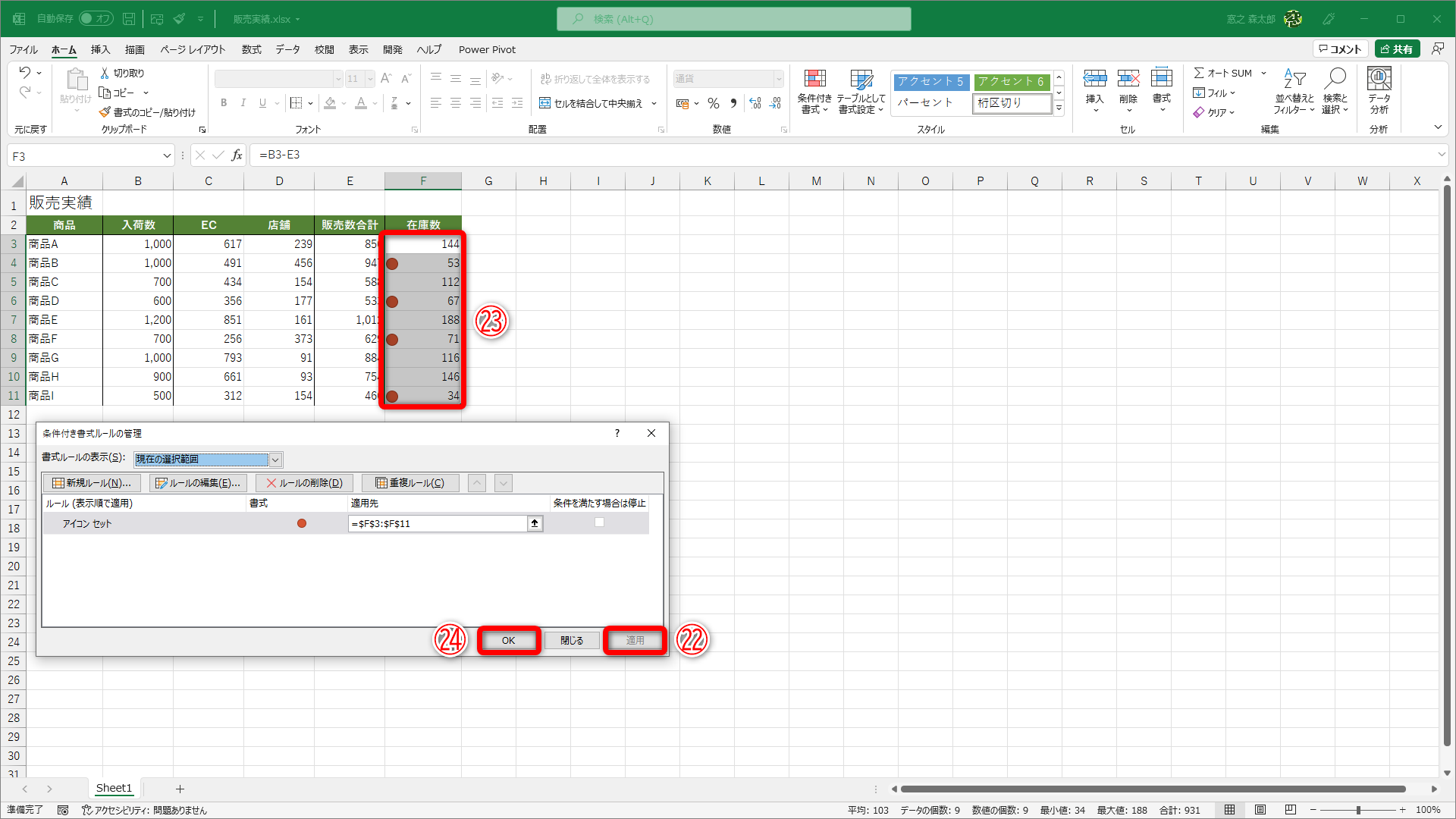
Task: Check the Stop If True checkbox
Action: (599, 522)
